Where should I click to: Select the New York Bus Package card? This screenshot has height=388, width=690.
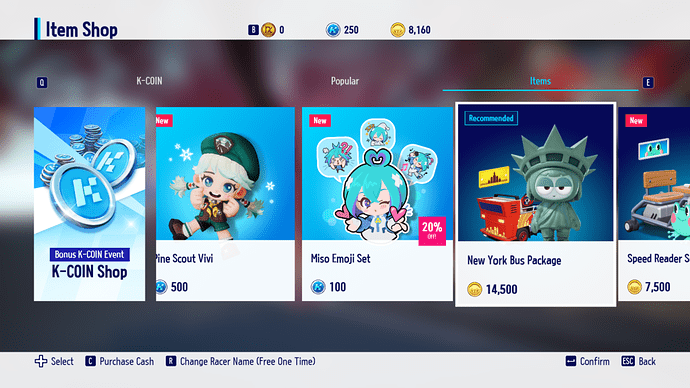click(x=536, y=205)
